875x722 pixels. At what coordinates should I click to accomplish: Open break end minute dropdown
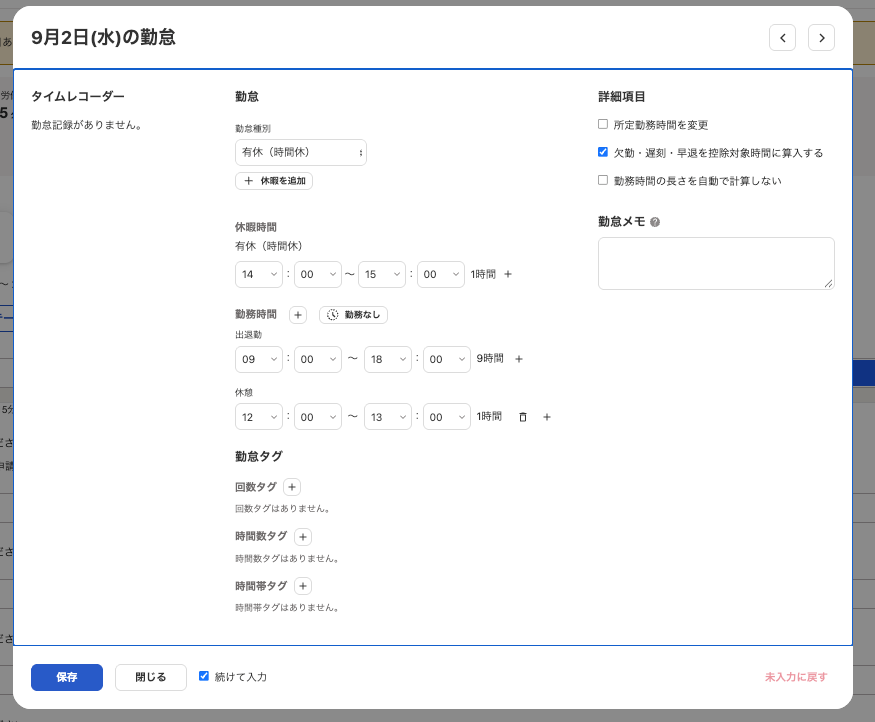[x=447, y=417]
